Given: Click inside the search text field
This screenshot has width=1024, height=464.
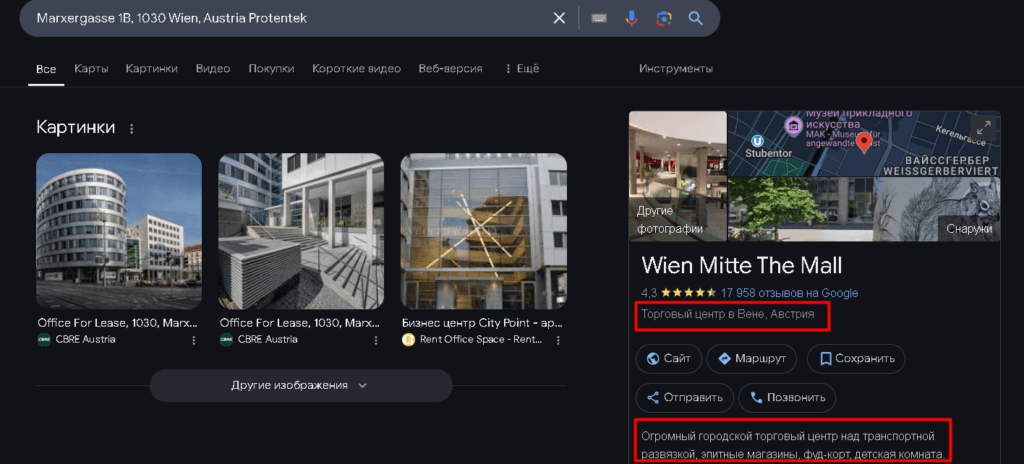Looking at the screenshot, I should point(280,18).
